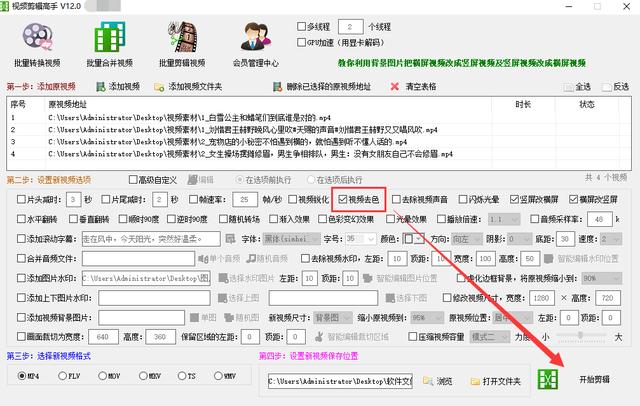The width and height of the screenshot is (640, 406).
Task: Click the 线程 count input field
Action: coord(350,27)
